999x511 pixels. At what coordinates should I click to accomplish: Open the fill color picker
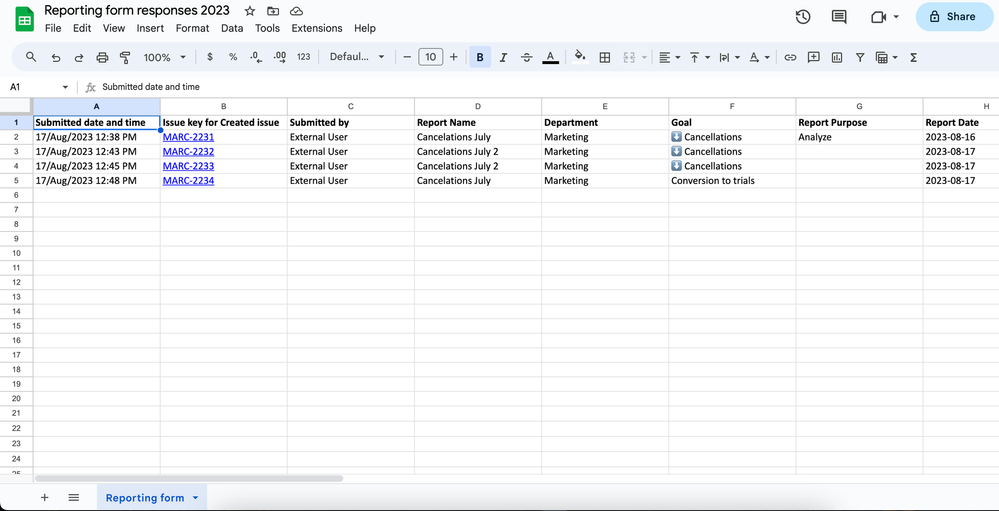tap(580, 57)
